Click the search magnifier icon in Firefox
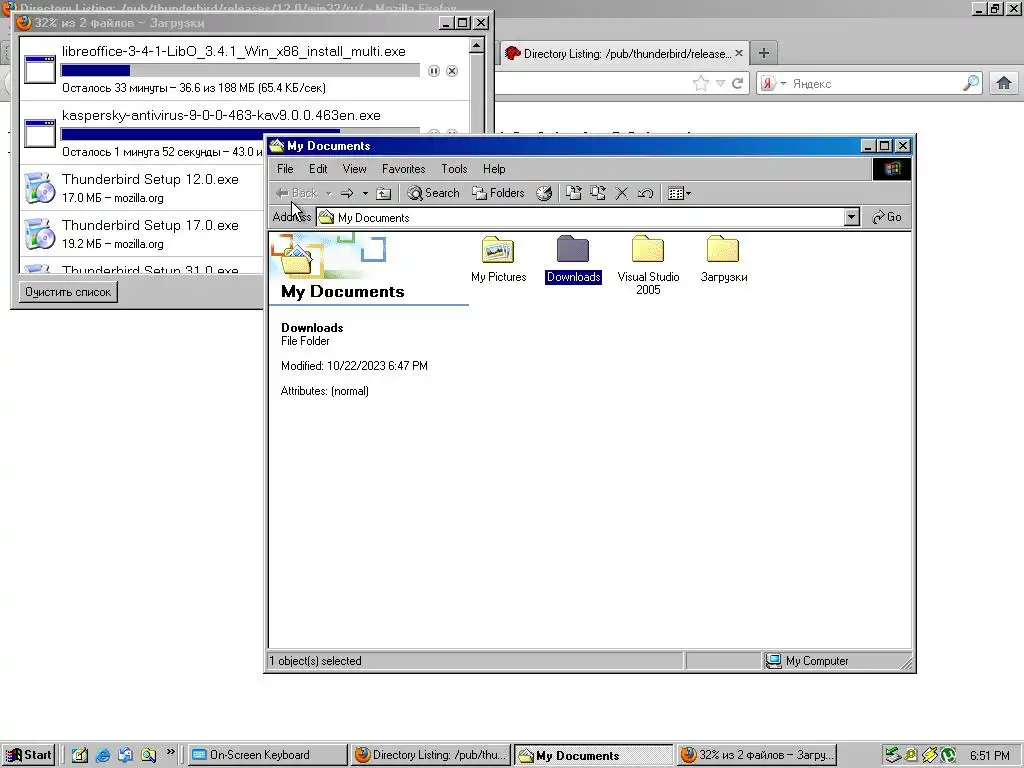 pos(971,83)
